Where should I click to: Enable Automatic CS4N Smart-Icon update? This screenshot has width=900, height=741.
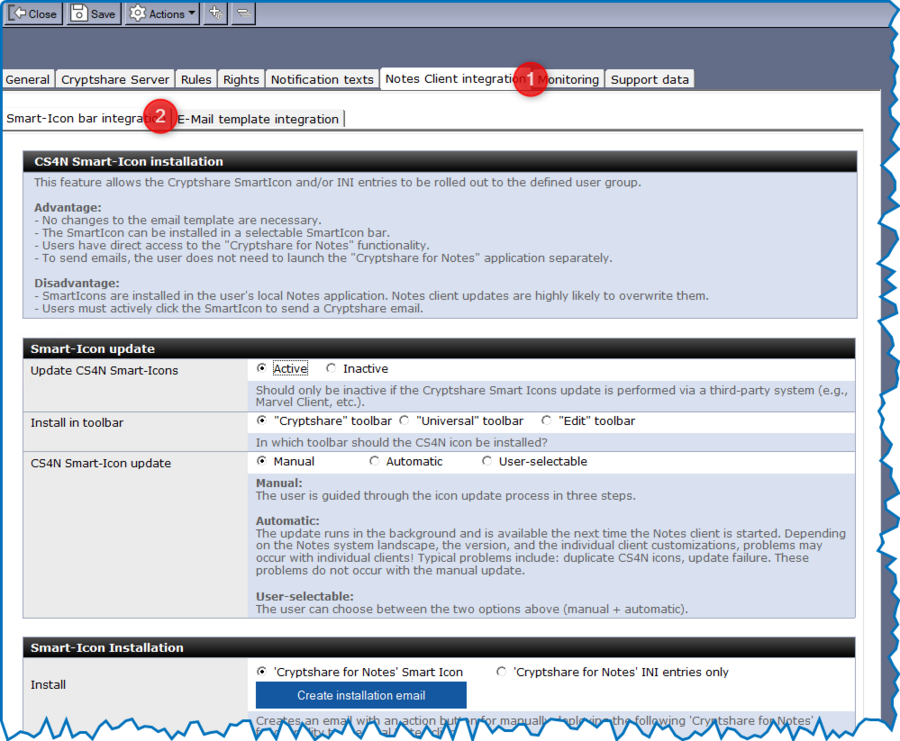(x=374, y=461)
